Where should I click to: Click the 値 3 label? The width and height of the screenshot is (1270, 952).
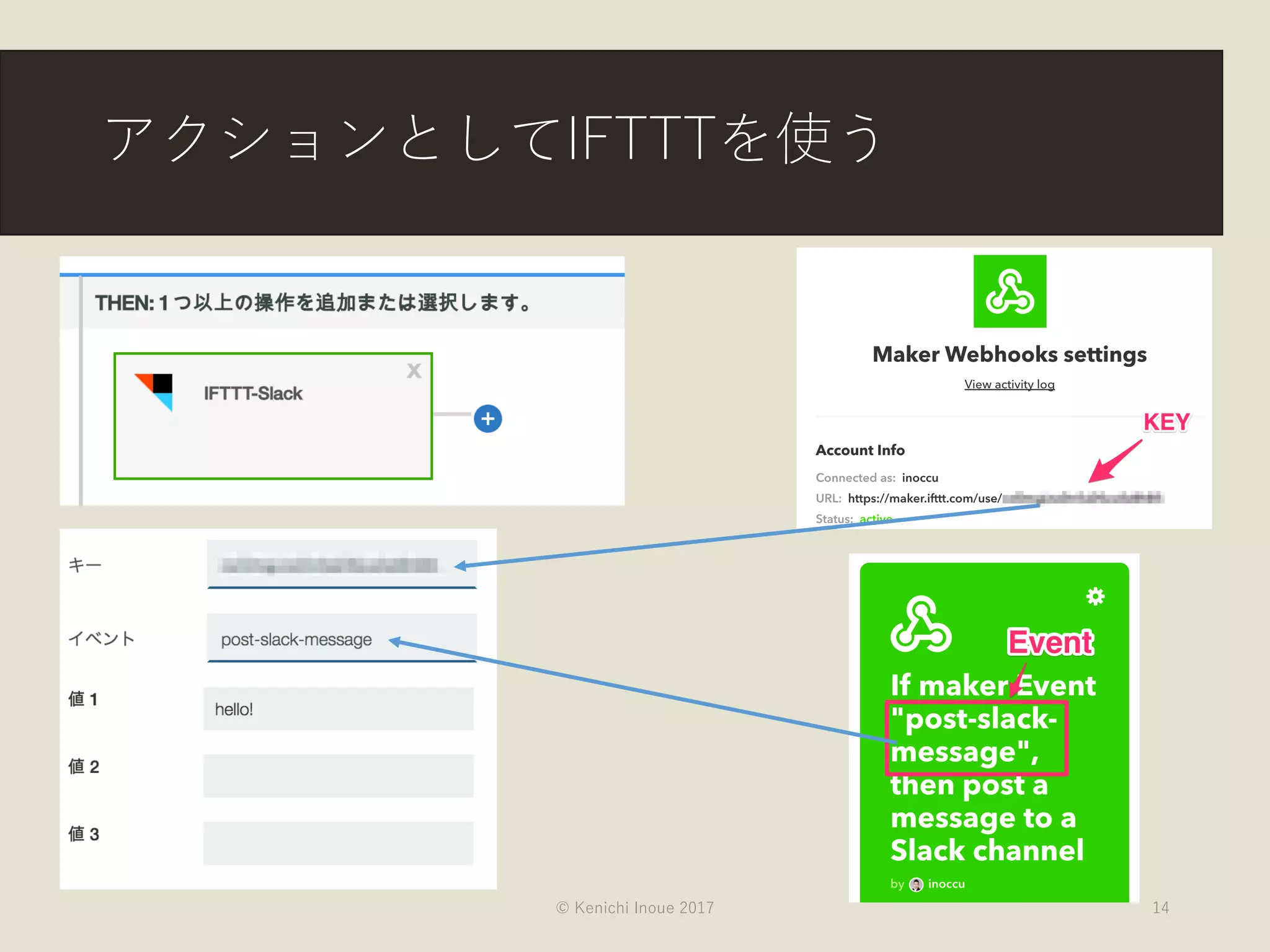click(x=84, y=834)
